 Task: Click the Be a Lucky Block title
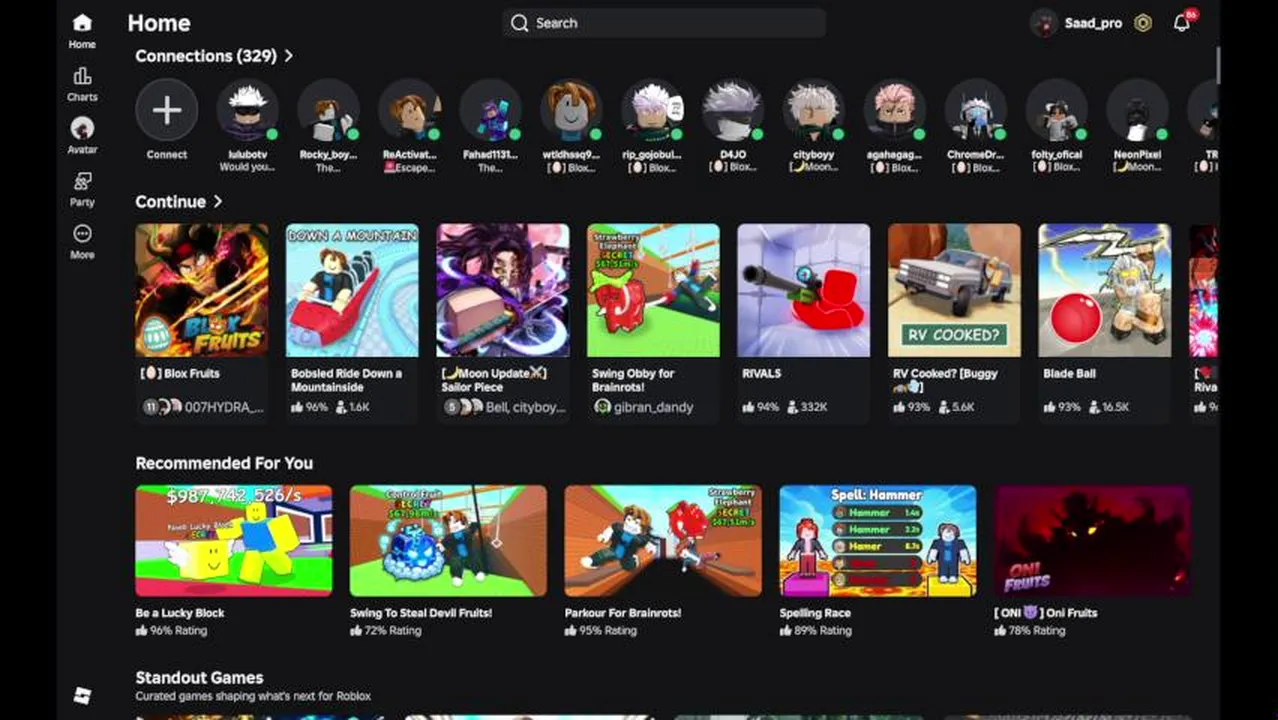180,613
